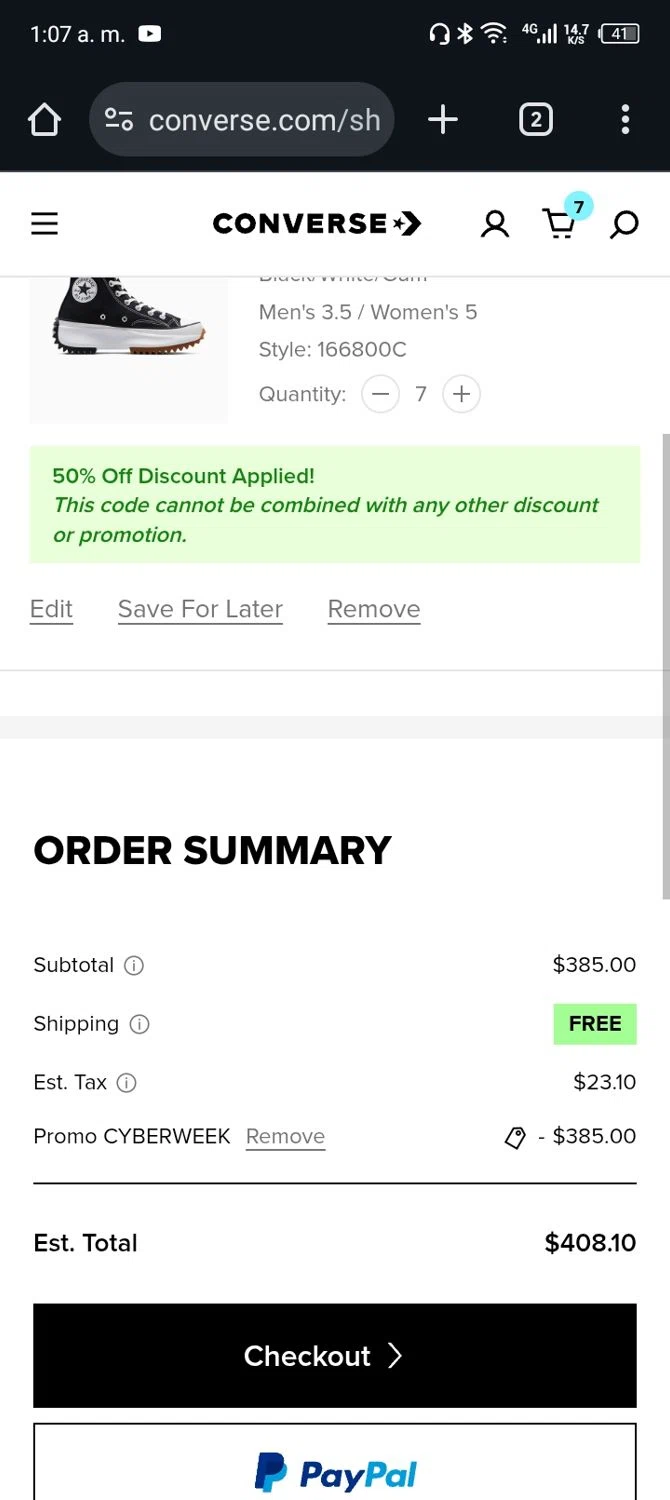Open the browser three-dot menu

coord(625,121)
